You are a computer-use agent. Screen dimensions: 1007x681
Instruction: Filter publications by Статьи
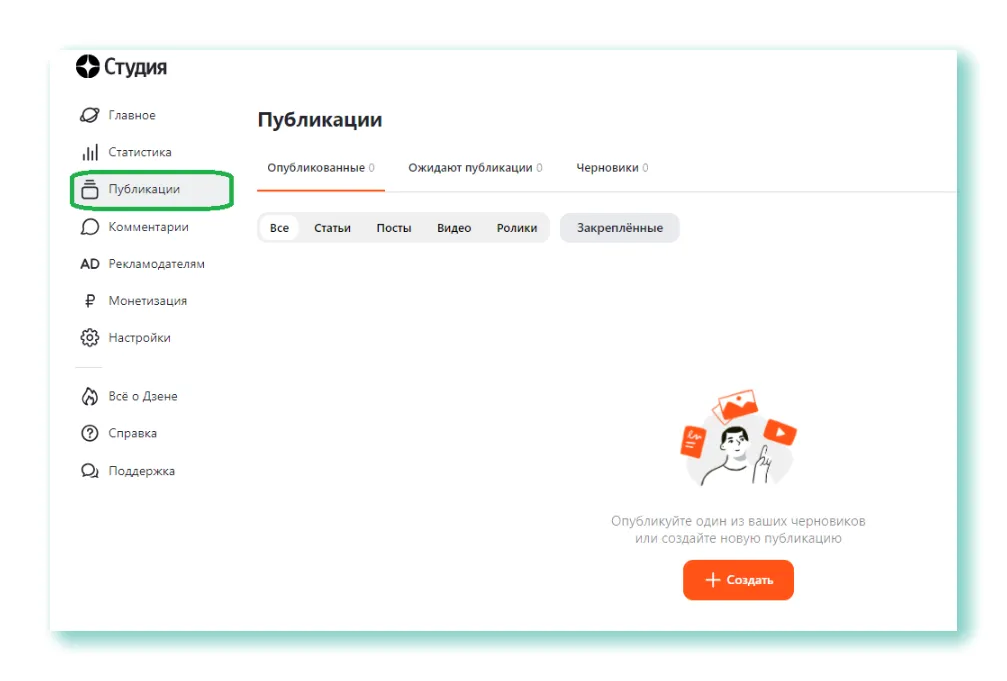[332, 228]
